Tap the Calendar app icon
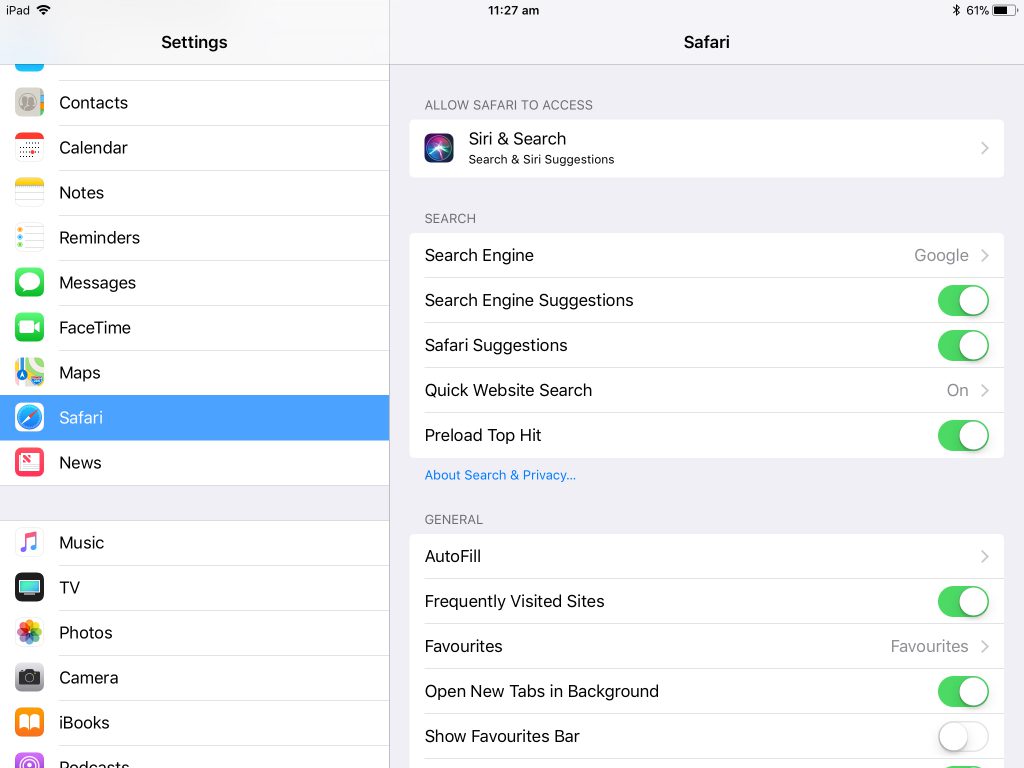This screenshot has height=768, width=1024. click(29, 148)
